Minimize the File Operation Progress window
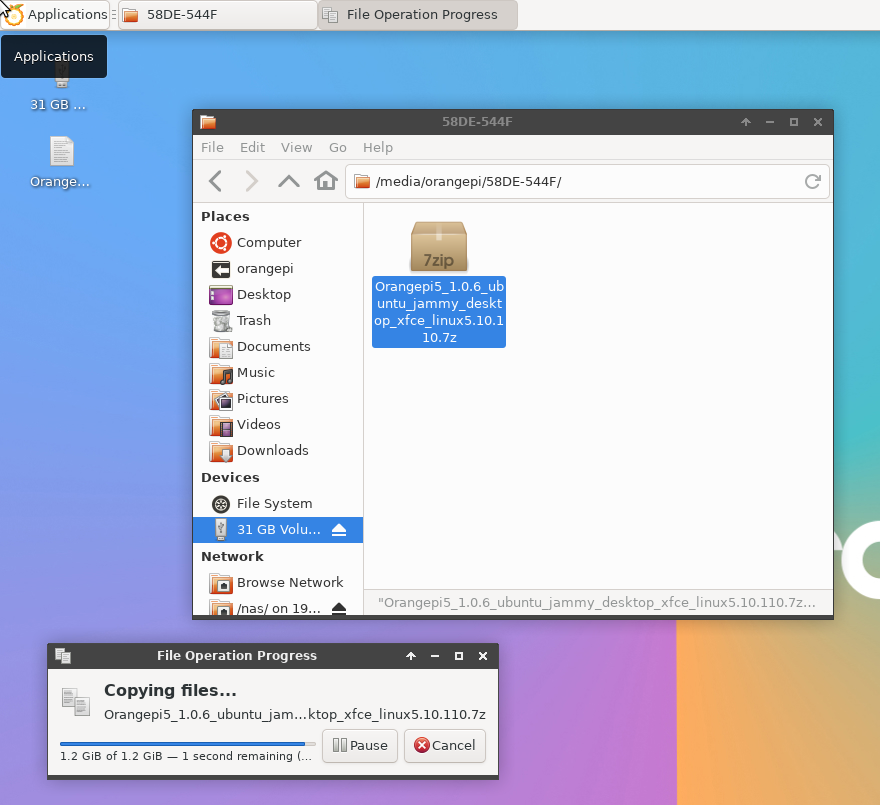Viewport: 880px width, 805px height. point(435,656)
